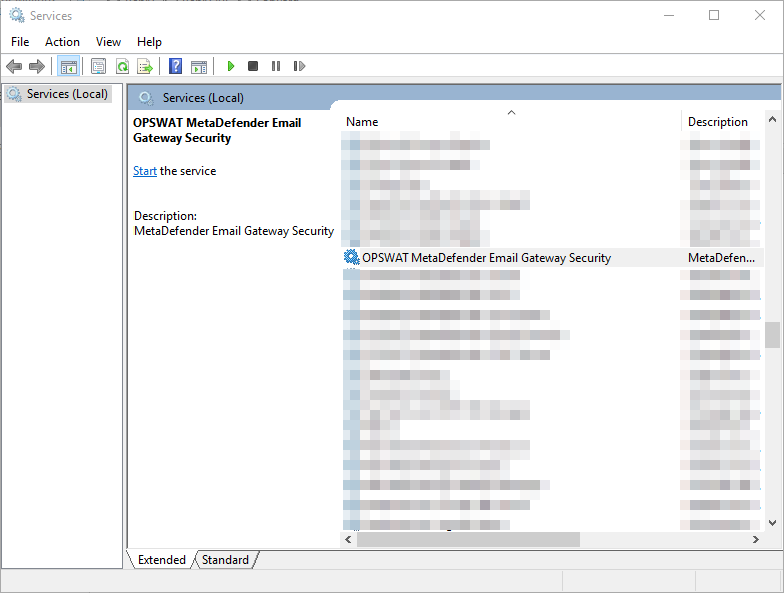Click the MetaDefen... description cell
Viewport: 784px width, 593px height.
722,258
